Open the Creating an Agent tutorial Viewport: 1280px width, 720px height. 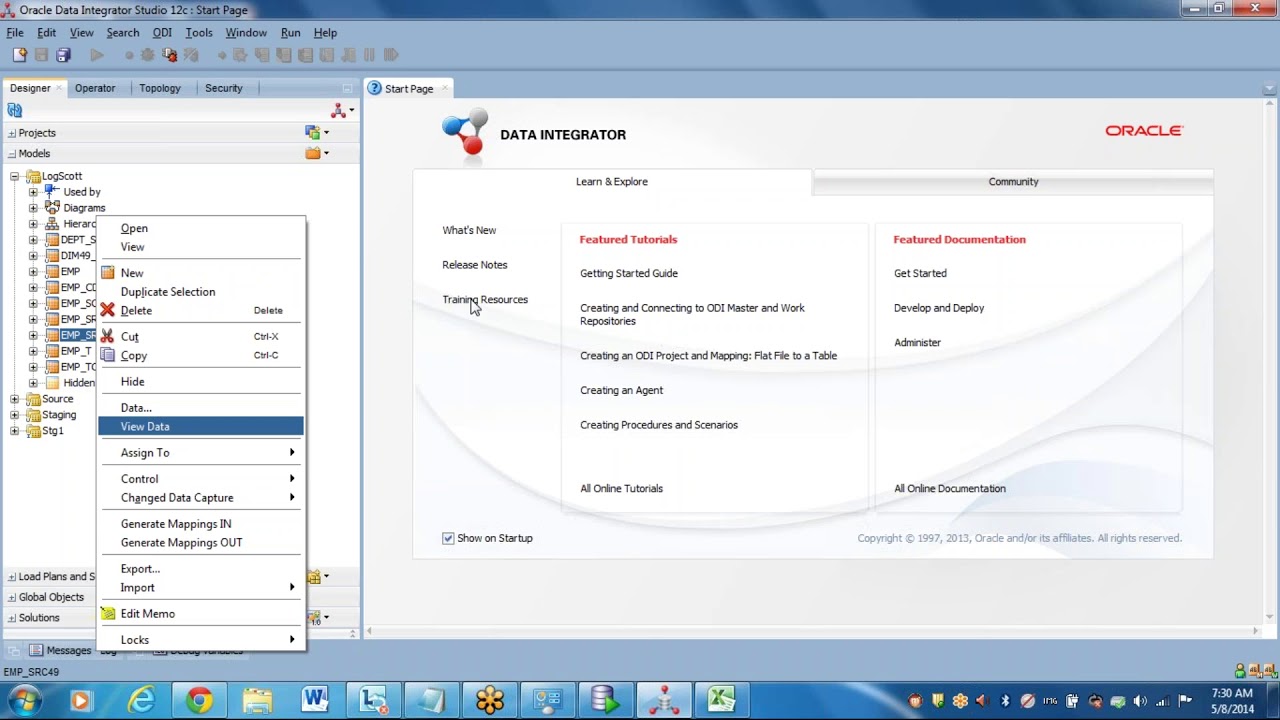tap(621, 390)
